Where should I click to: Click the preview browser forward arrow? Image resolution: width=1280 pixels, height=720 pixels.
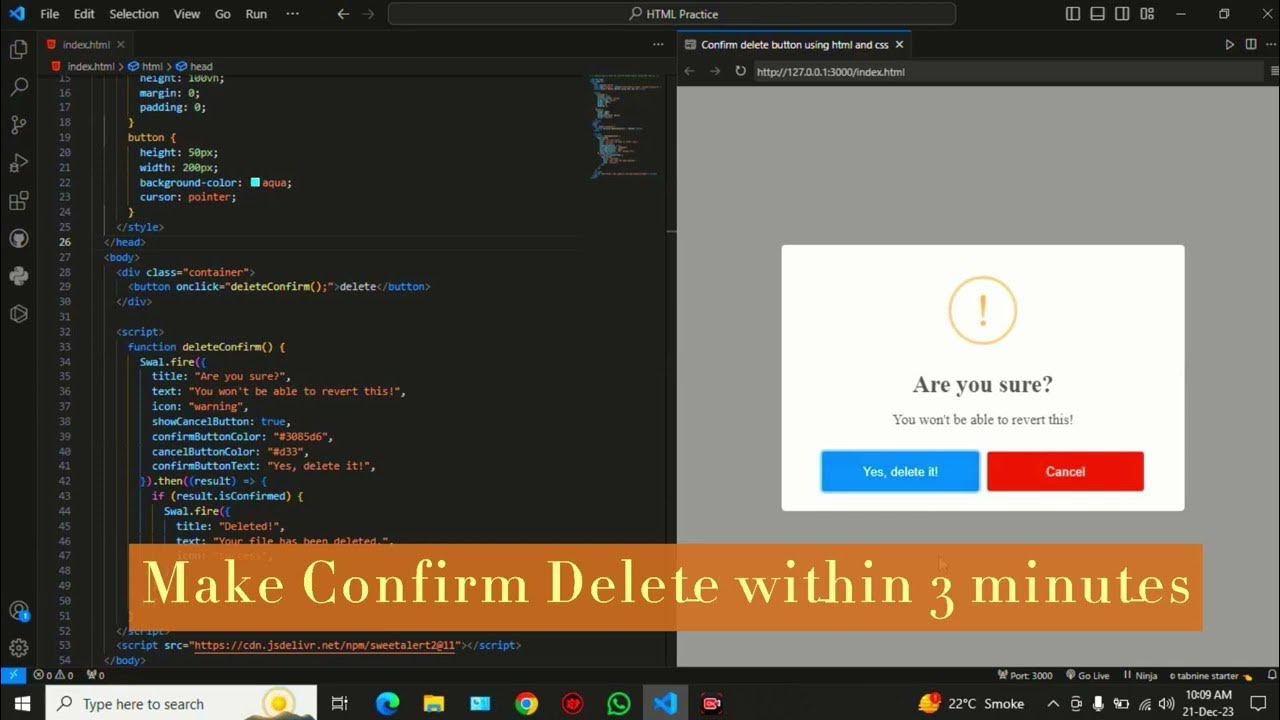pos(714,71)
